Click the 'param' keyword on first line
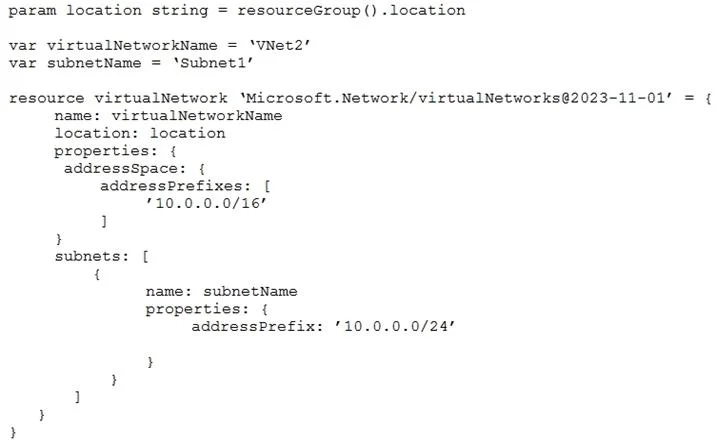The image size is (717, 447). tap(32, 11)
